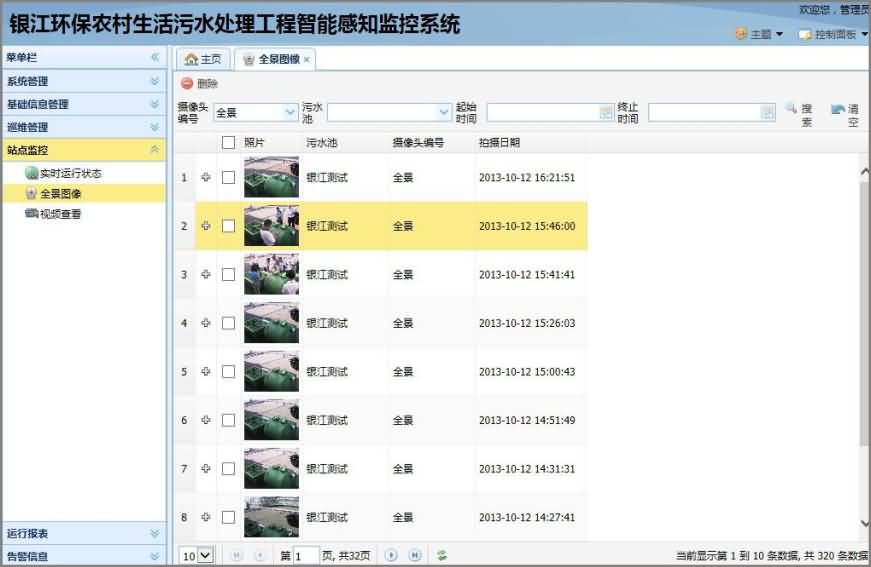Viewport: 871px width, 567px height.
Task: Switch to the 主页 tab
Action: tap(205, 60)
